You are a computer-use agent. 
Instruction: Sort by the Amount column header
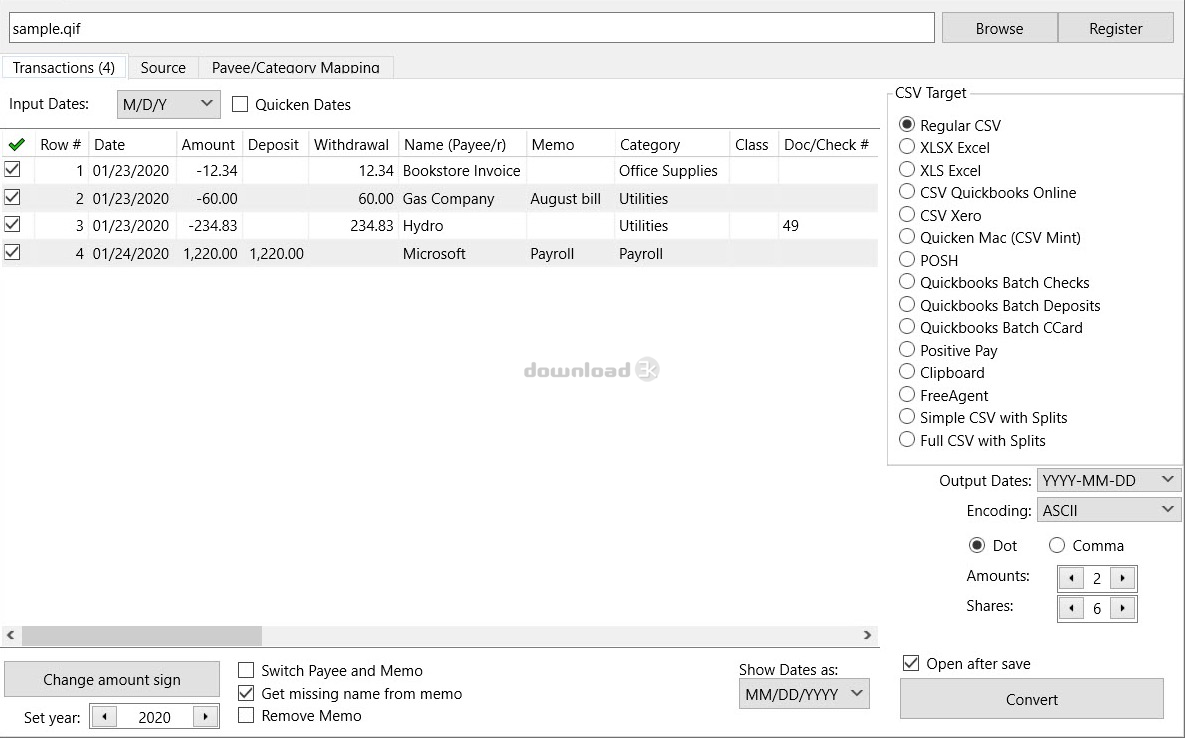[x=209, y=144]
